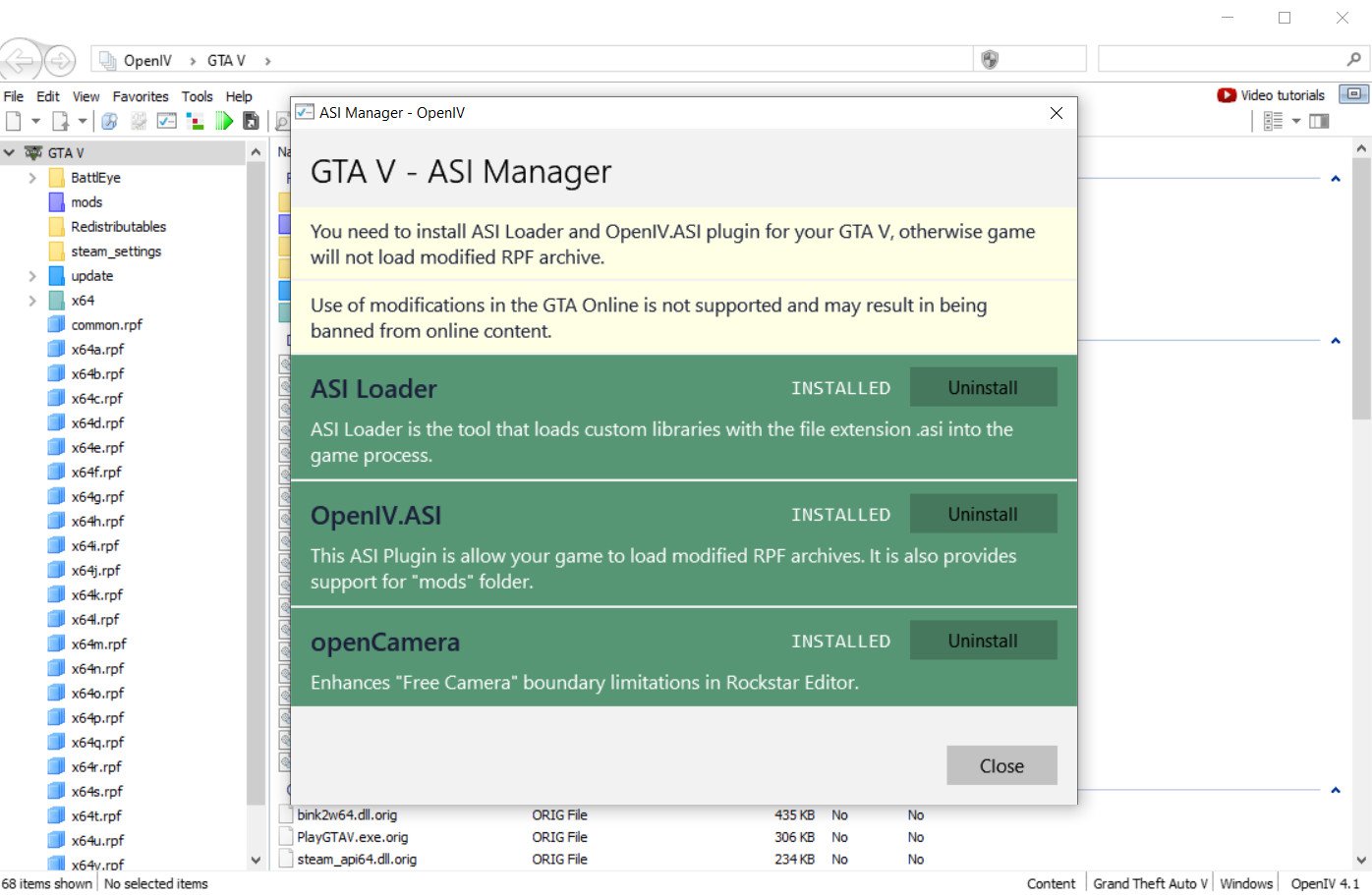Open the View menu

[86, 96]
